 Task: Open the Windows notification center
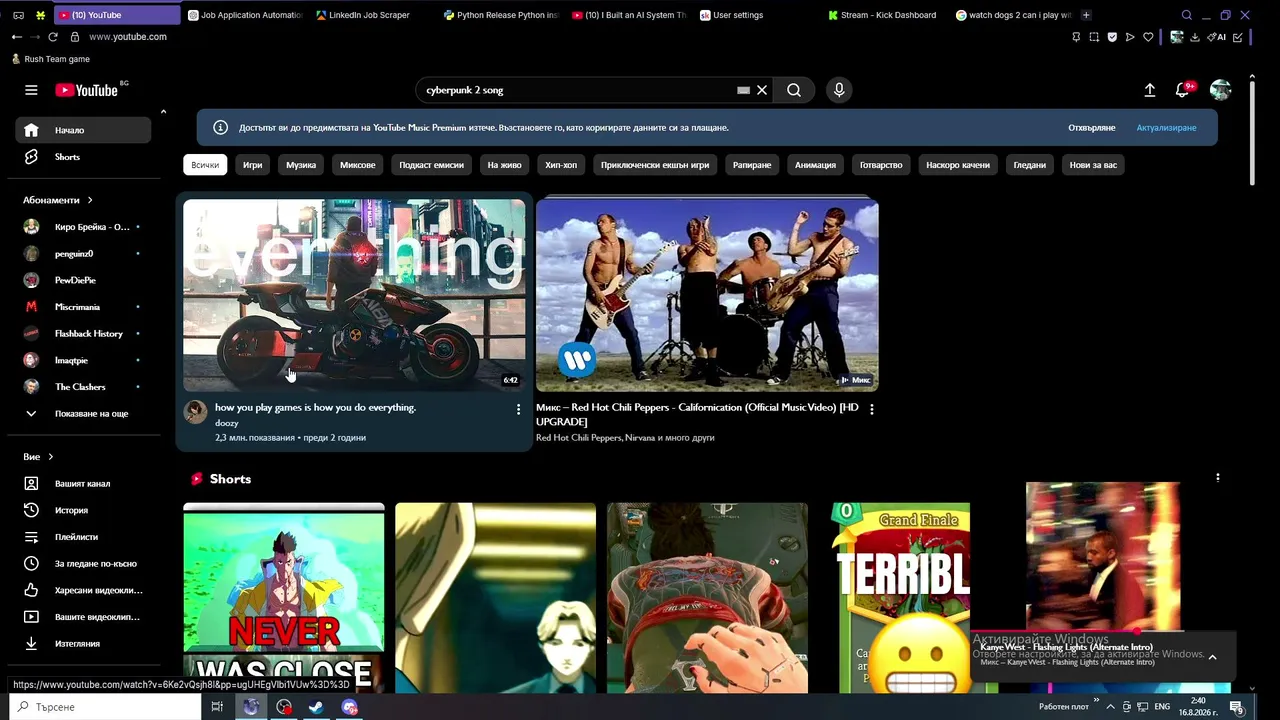pyautogui.click(x=1237, y=707)
